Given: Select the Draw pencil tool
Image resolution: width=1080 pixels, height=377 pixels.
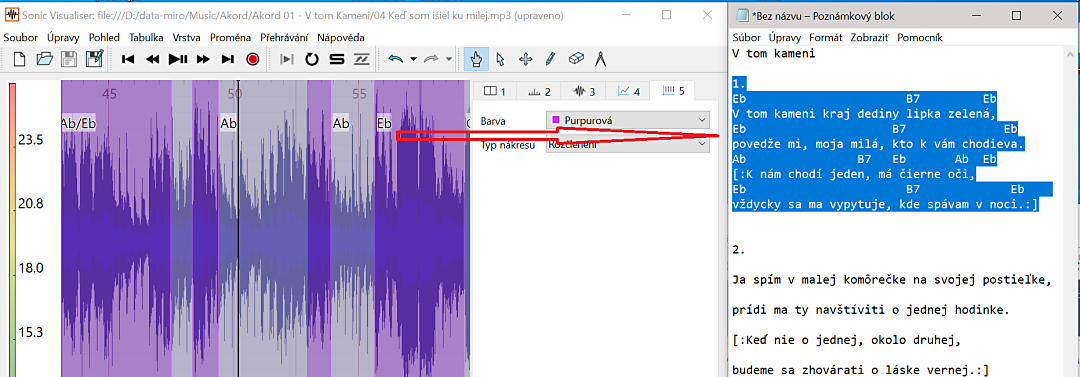Looking at the screenshot, I should 550,59.
